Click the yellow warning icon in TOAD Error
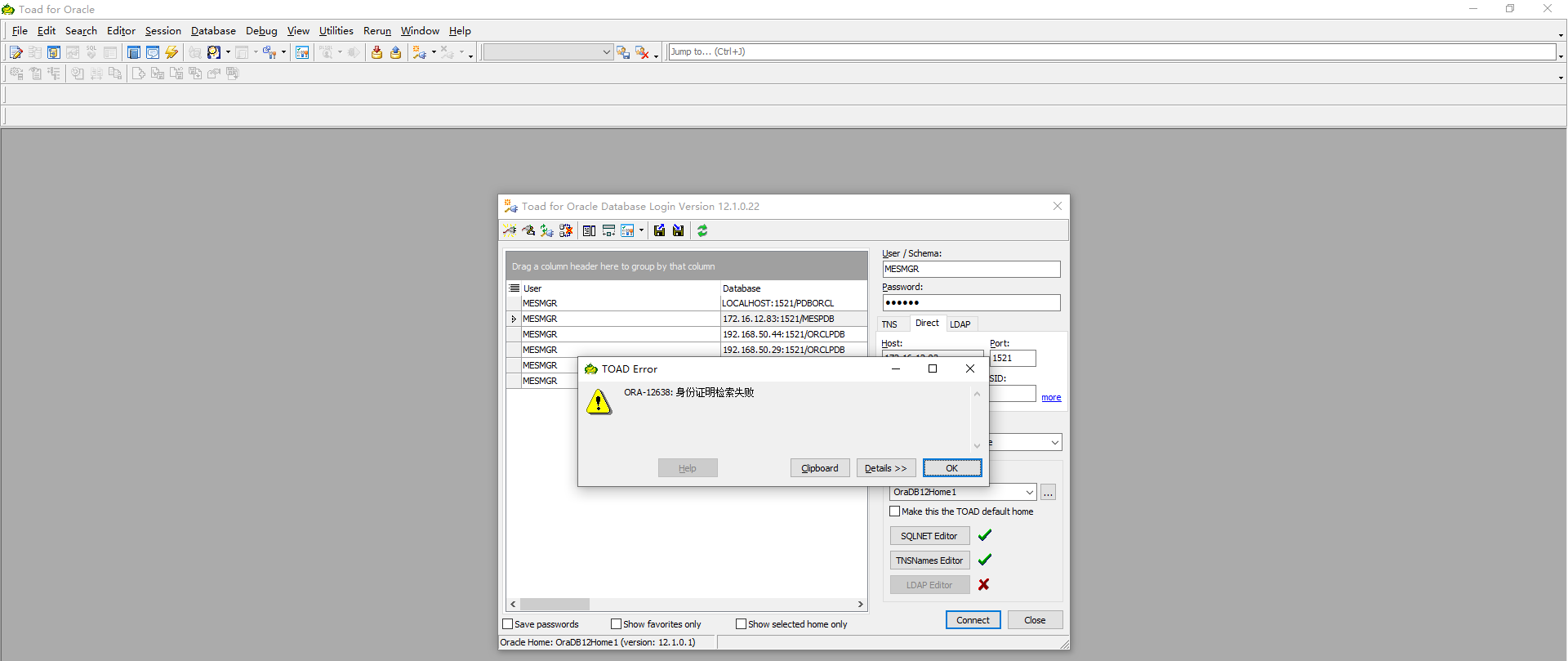Image resolution: width=1568 pixels, height=661 pixels. pos(599,401)
